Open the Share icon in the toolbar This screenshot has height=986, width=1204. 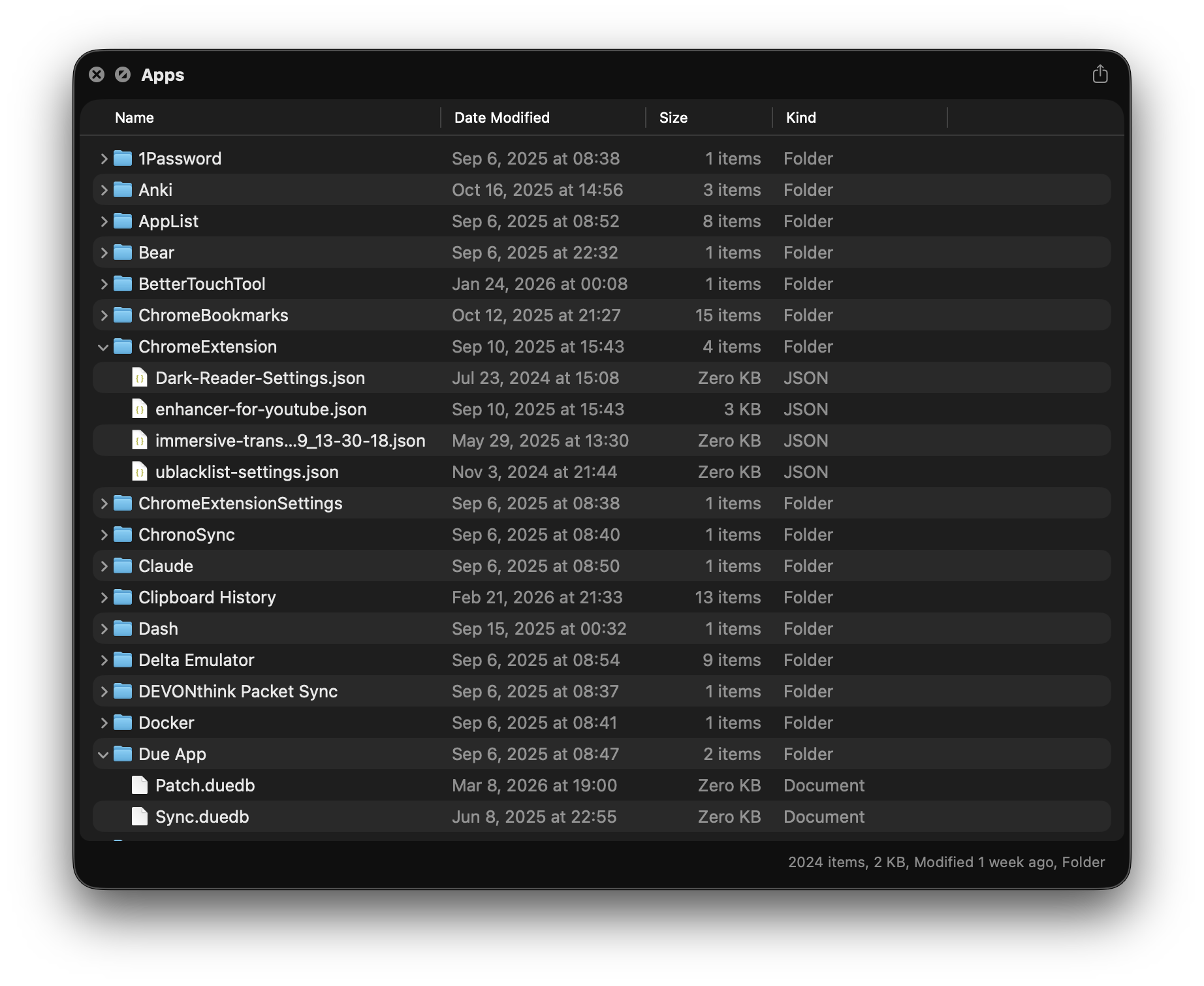pyautogui.click(x=1101, y=74)
